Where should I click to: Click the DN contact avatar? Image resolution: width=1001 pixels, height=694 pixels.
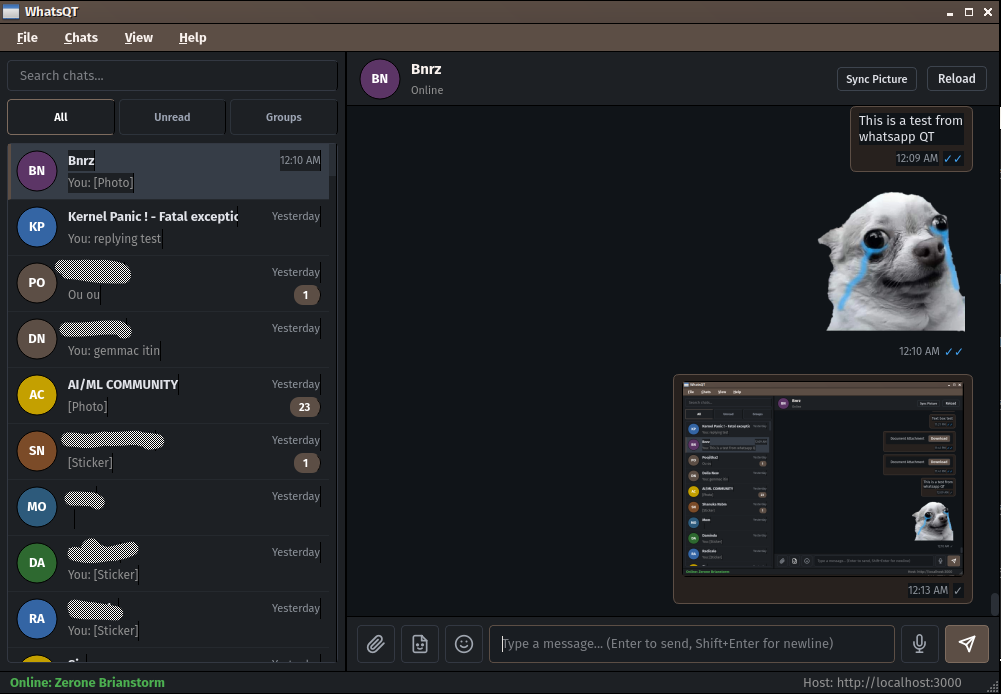[x=37, y=338]
